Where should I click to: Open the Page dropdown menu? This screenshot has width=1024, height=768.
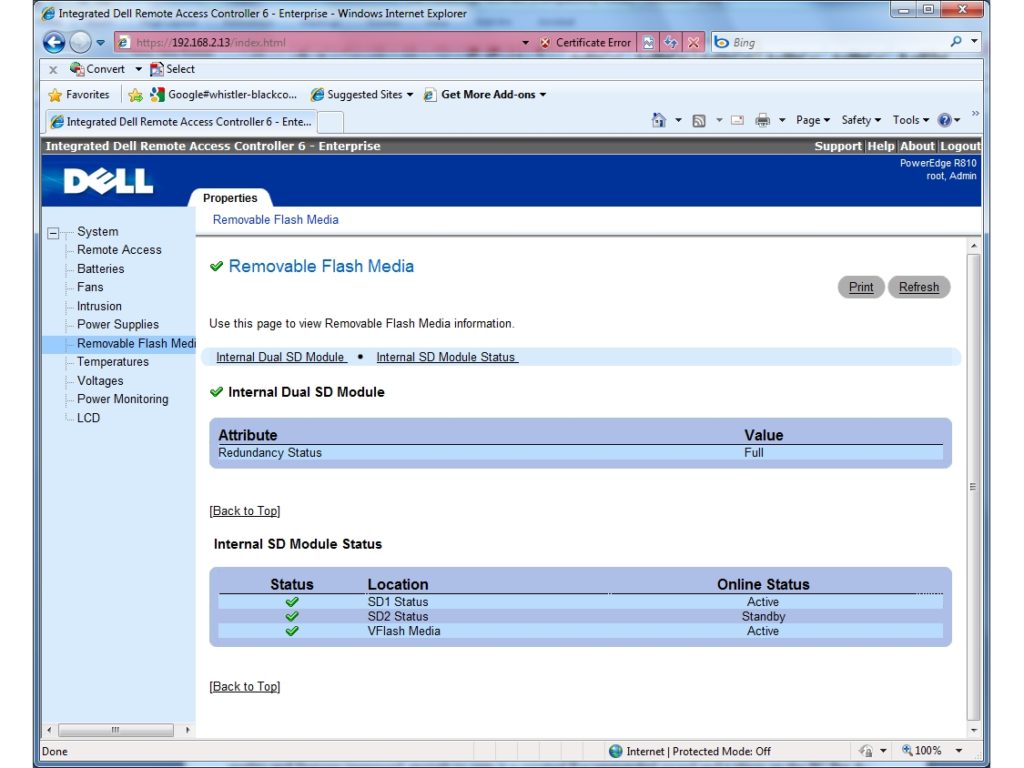pyautogui.click(x=810, y=119)
